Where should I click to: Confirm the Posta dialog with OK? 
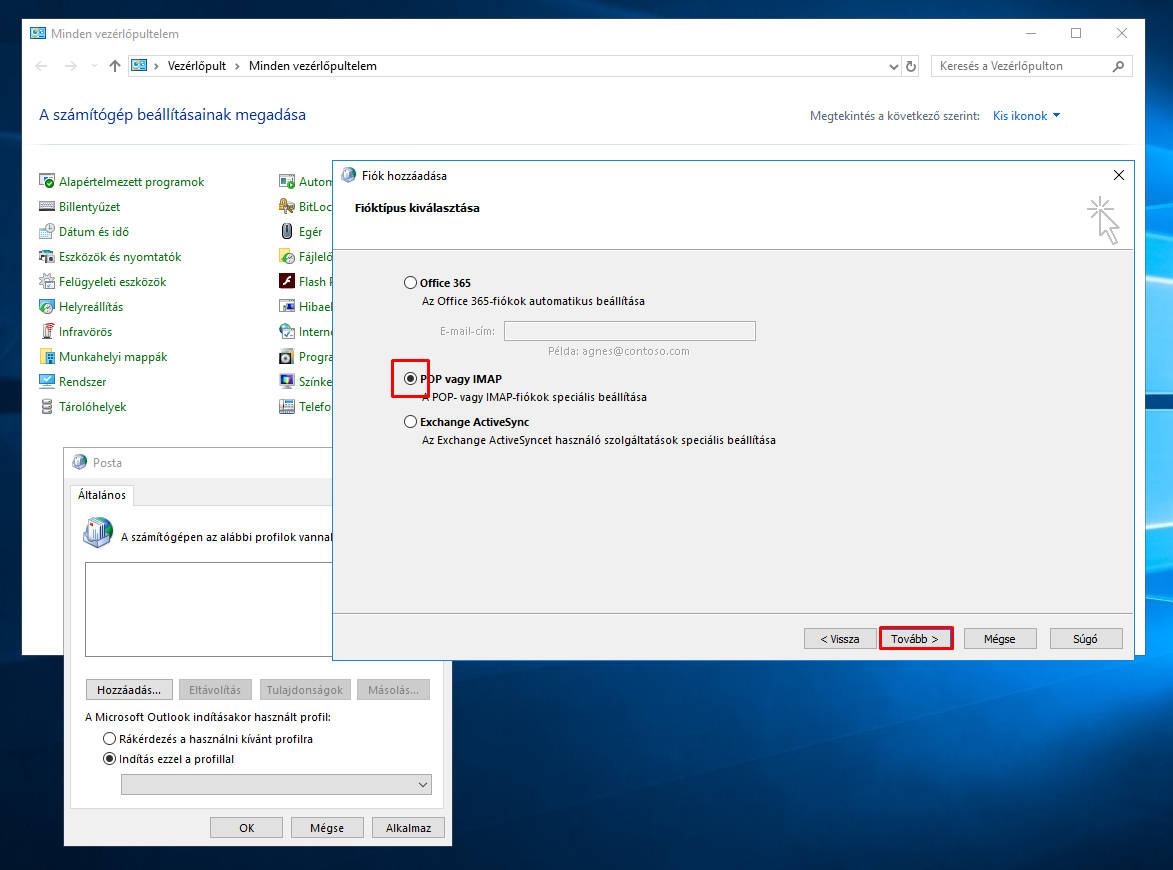coord(247,828)
